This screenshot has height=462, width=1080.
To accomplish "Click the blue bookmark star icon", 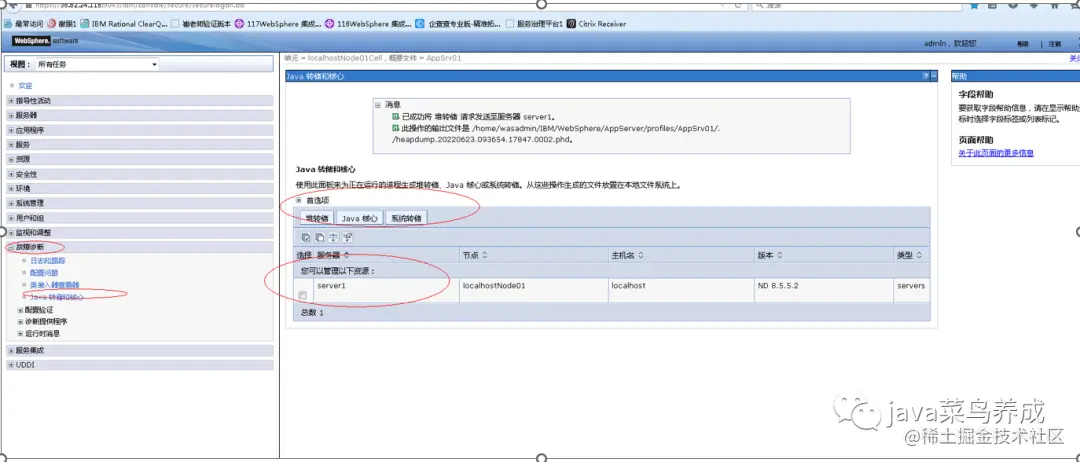I will (974, 4).
